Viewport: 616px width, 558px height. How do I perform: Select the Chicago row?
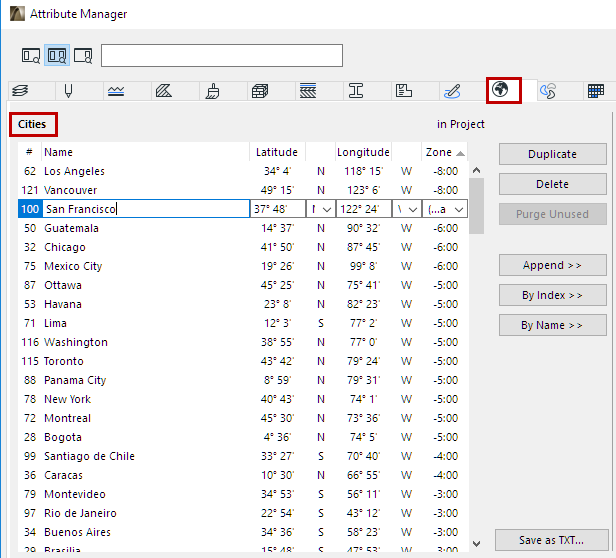tap(243, 247)
